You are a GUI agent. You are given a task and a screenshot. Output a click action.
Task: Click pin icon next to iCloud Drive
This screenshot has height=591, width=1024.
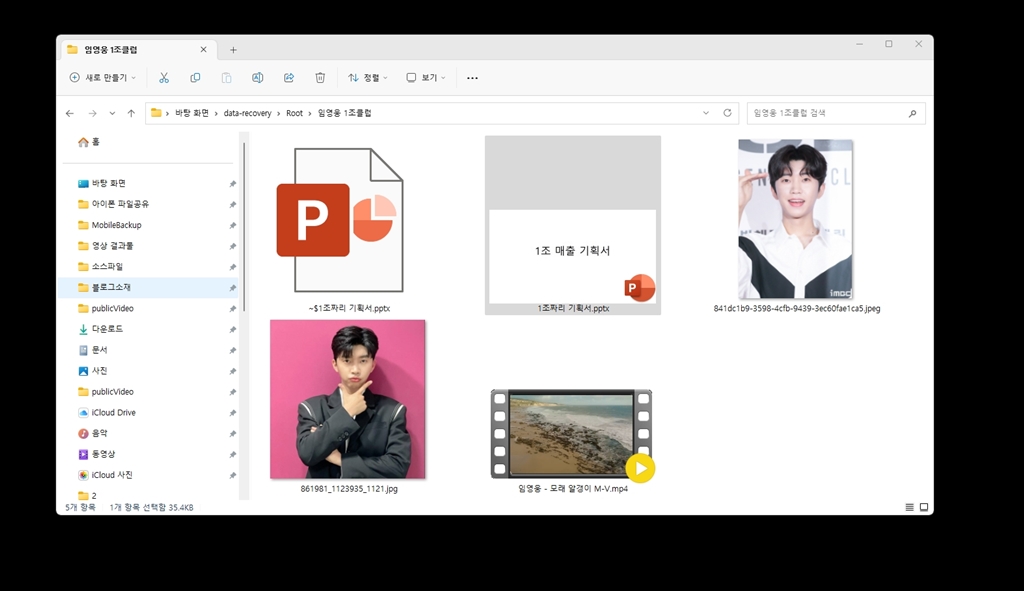(232, 413)
